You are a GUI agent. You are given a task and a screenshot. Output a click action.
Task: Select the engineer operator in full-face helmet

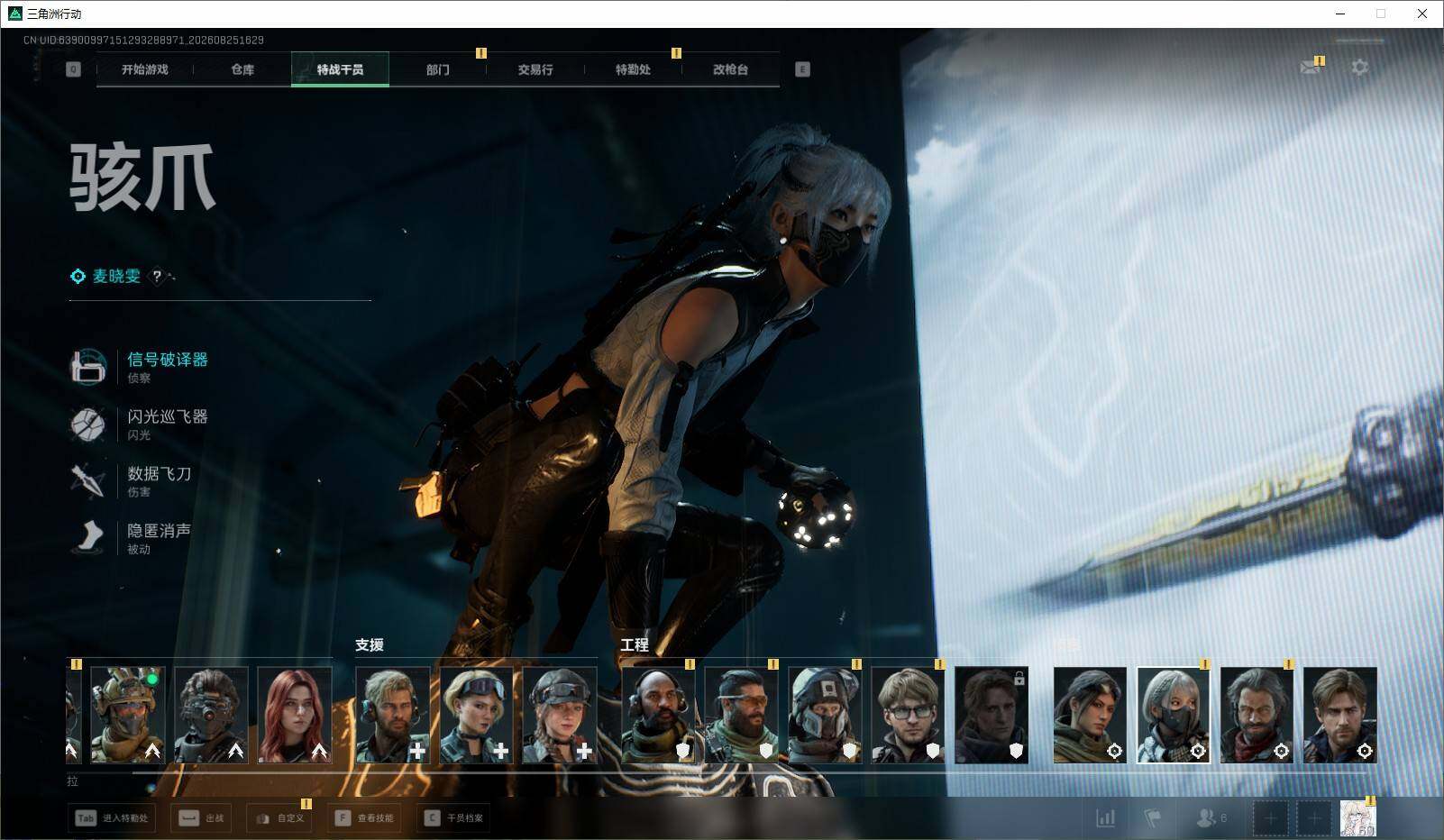(826, 715)
